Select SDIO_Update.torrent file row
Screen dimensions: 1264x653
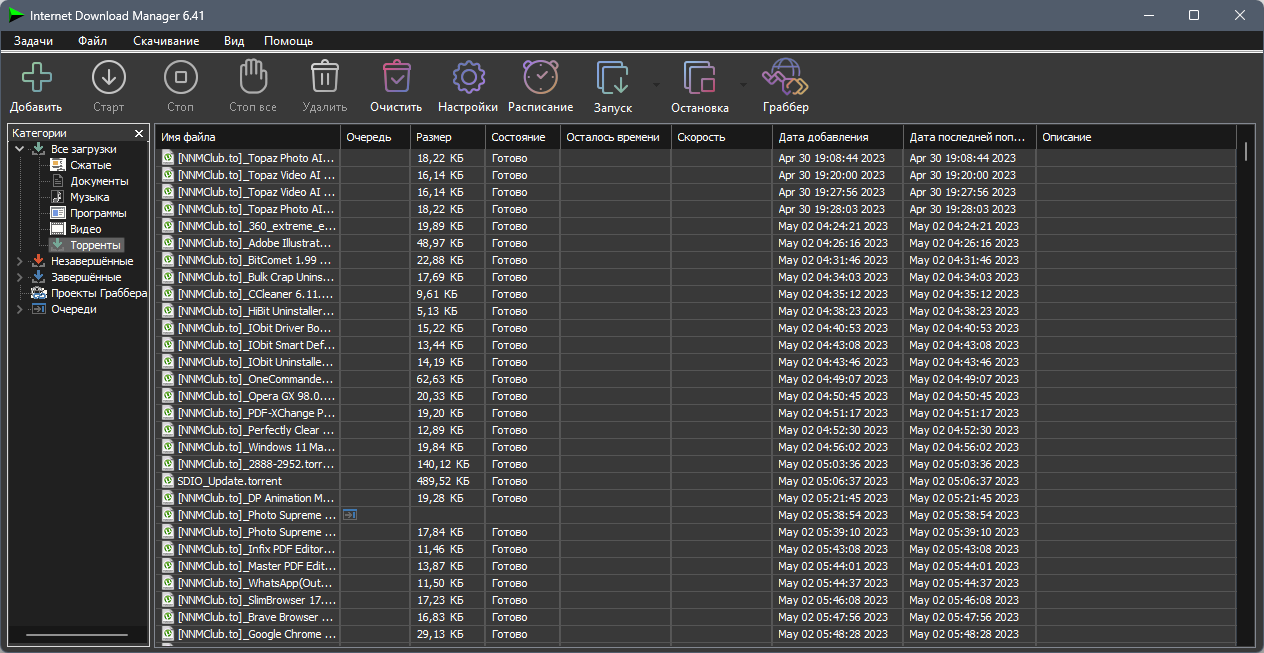(x=699, y=481)
